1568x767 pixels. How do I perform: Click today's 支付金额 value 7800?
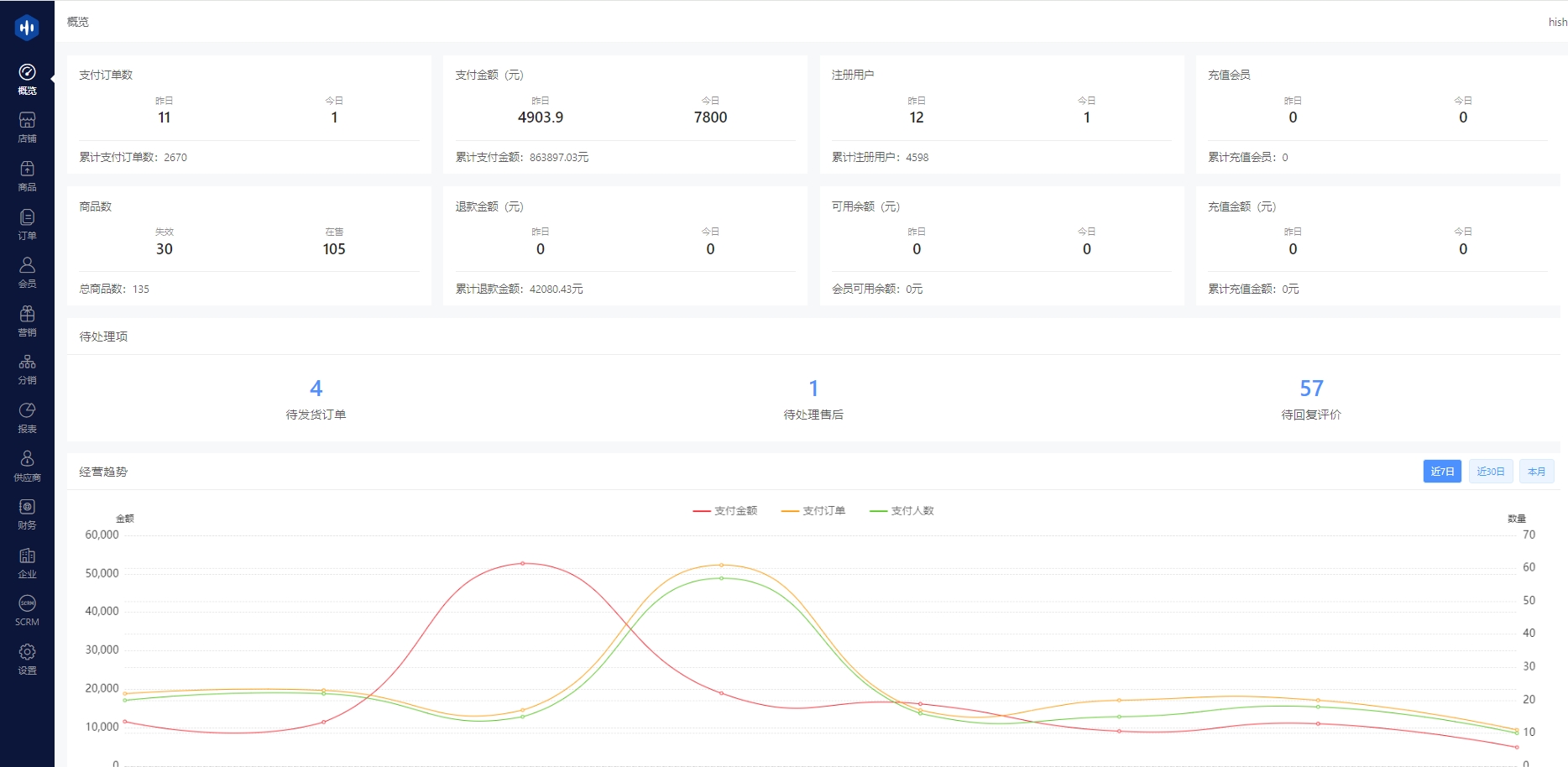[x=710, y=117]
